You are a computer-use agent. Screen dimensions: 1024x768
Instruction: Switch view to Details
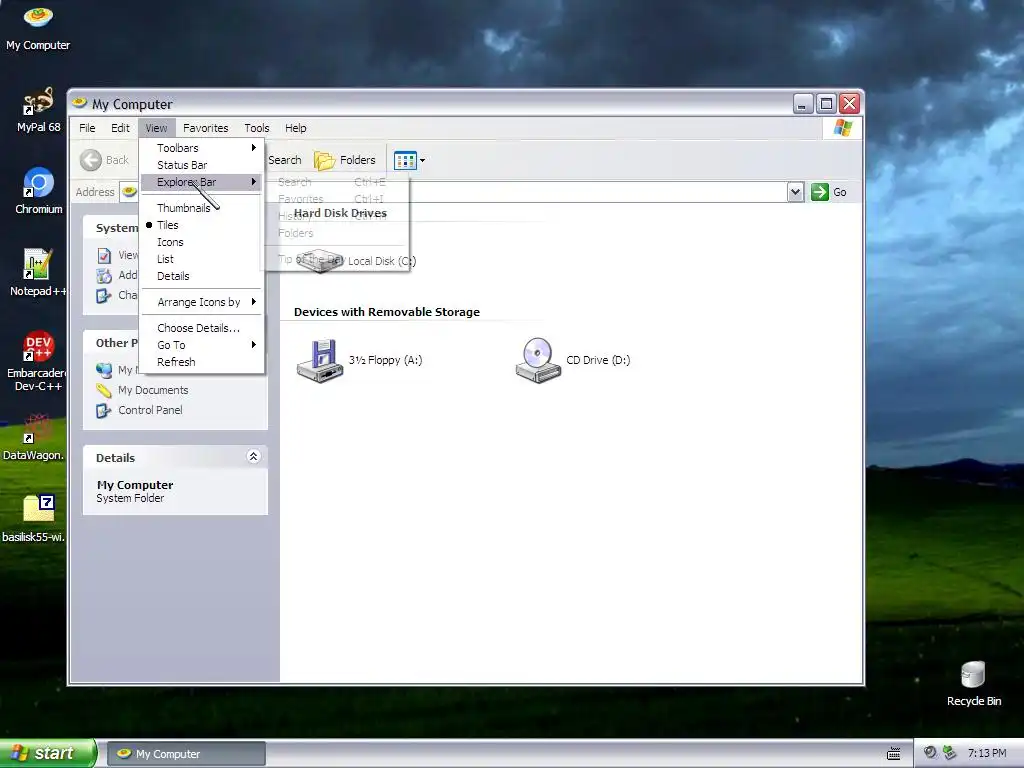202,276
